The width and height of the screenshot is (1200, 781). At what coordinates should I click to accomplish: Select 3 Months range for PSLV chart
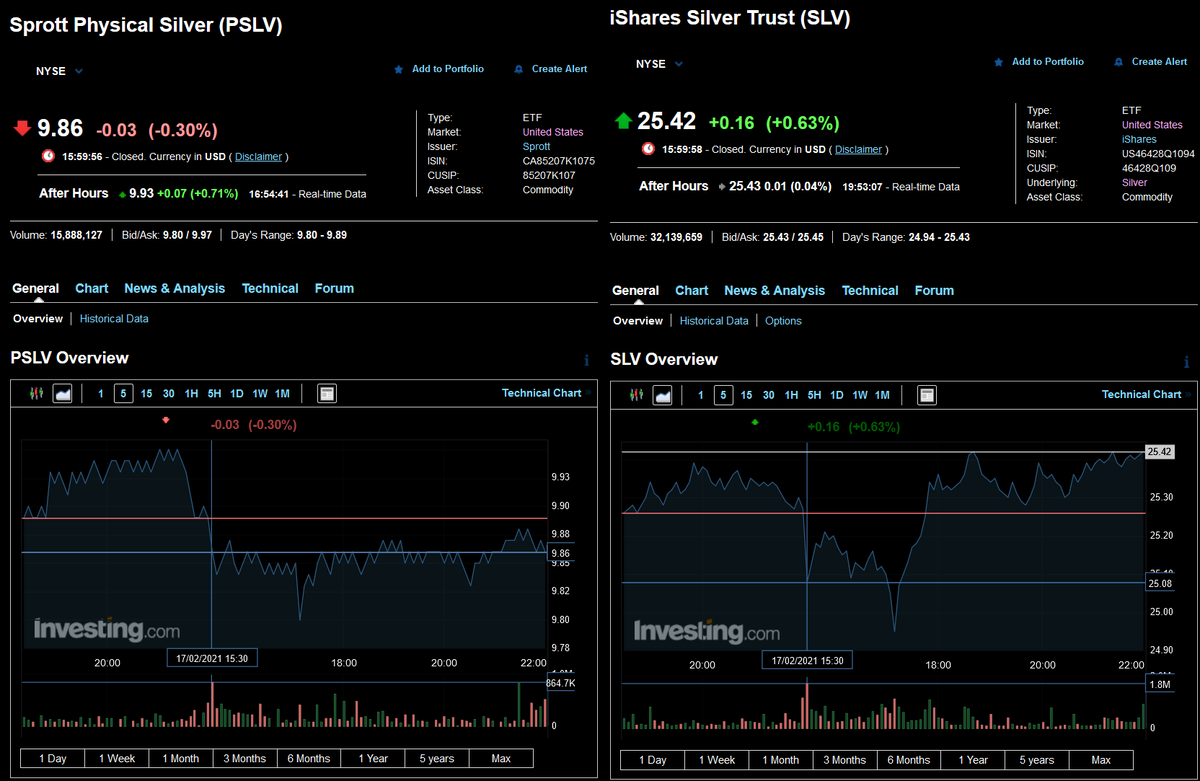click(x=245, y=758)
